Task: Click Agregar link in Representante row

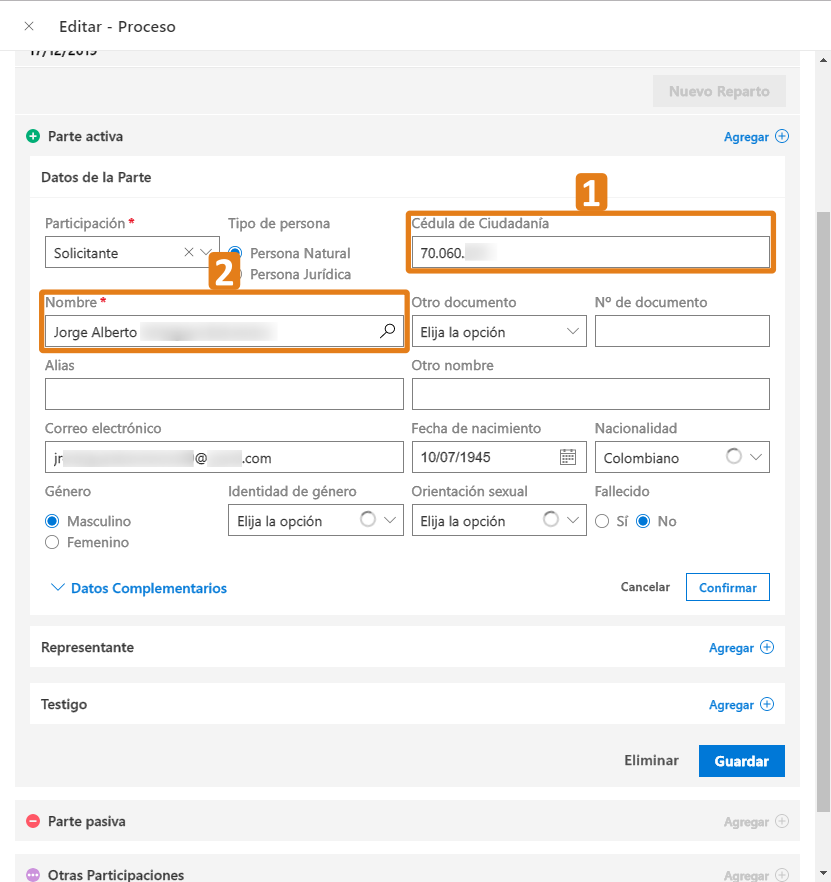Action: [x=731, y=647]
